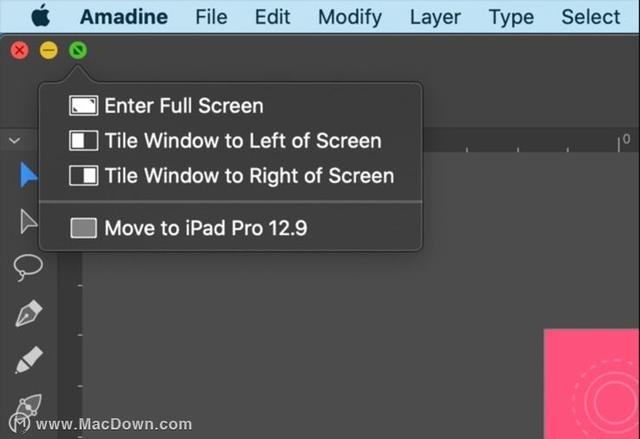
Task: Open the Layer menu
Action: pos(435,17)
